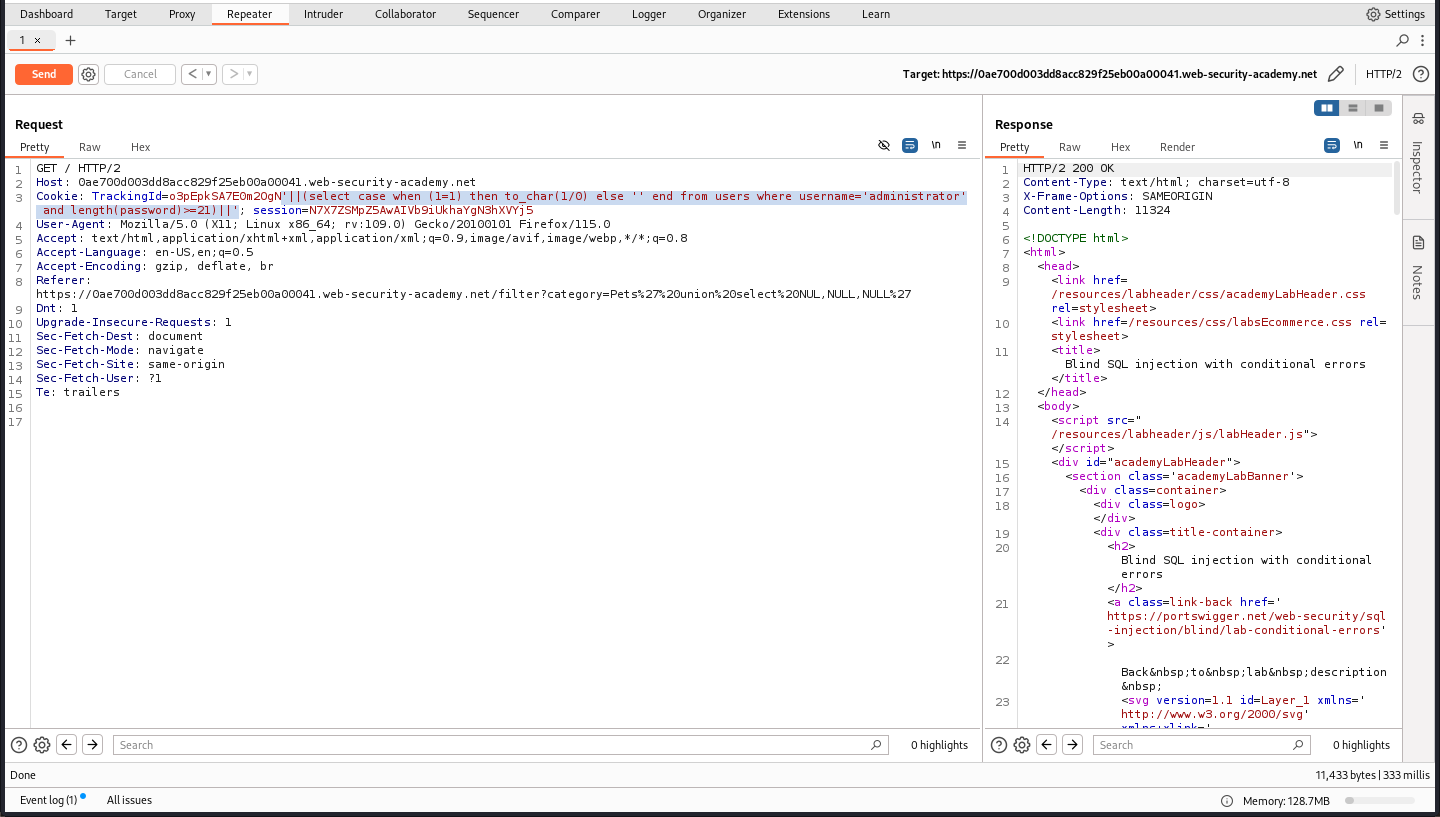Viewport: 1440px width, 817px height.
Task: Open the Logger tab
Action: (x=649, y=14)
